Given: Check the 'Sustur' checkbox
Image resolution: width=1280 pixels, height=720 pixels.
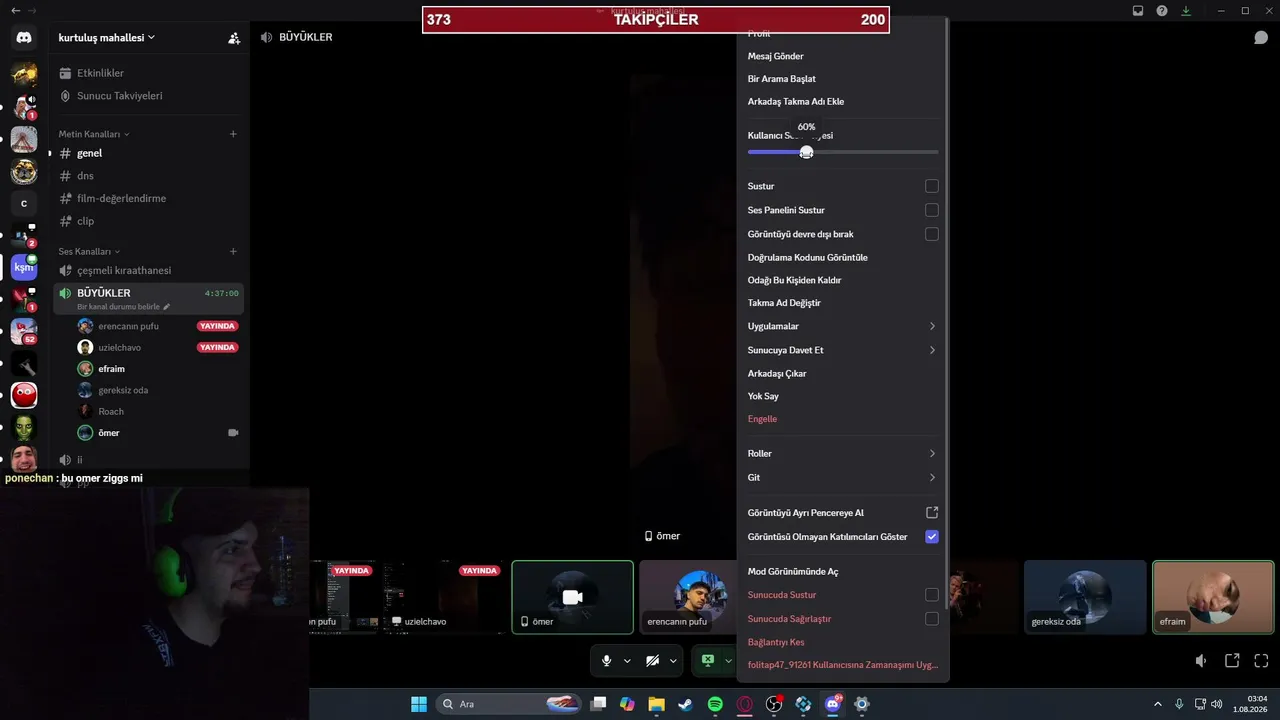Looking at the screenshot, I should pos(932,186).
